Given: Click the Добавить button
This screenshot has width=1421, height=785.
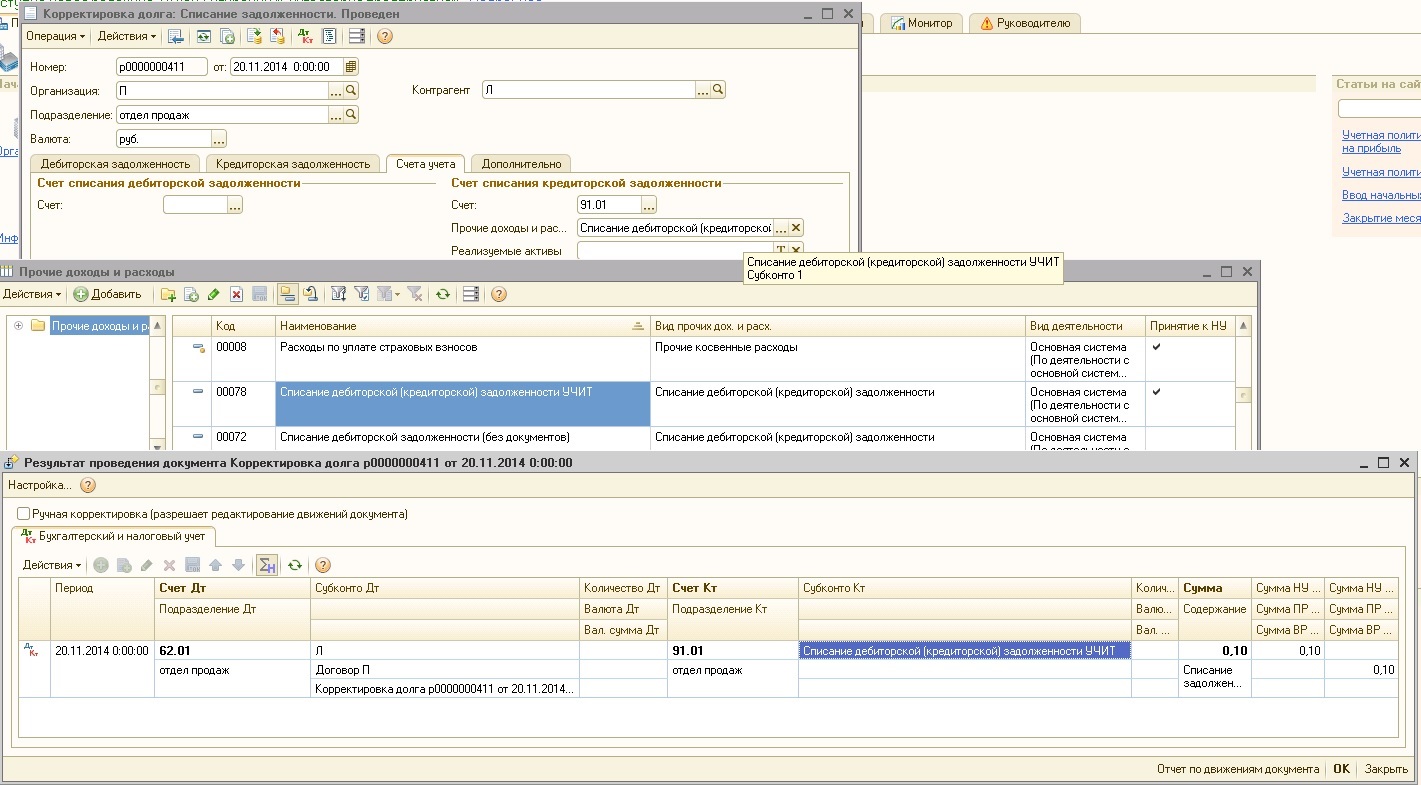Looking at the screenshot, I should 108,294.
